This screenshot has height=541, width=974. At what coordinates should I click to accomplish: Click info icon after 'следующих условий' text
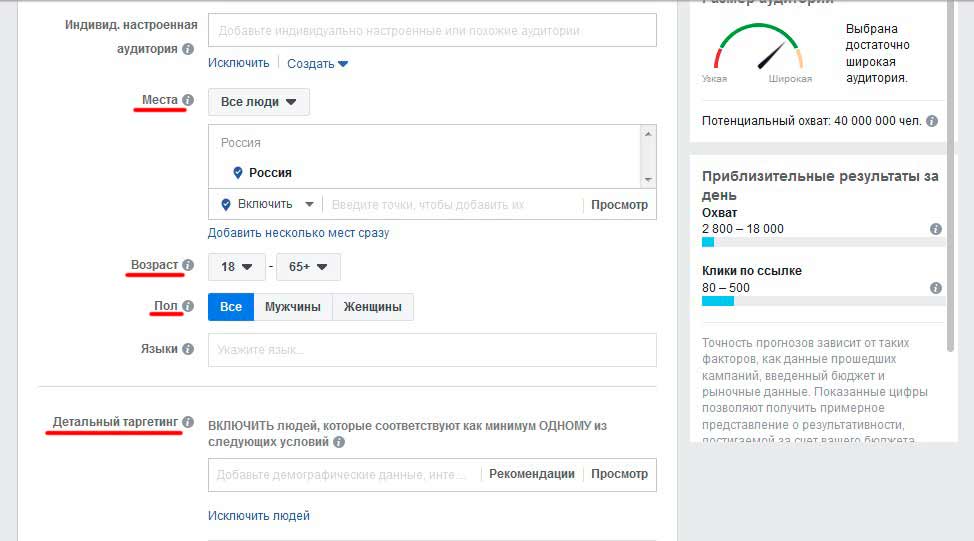tap(339, 442)
